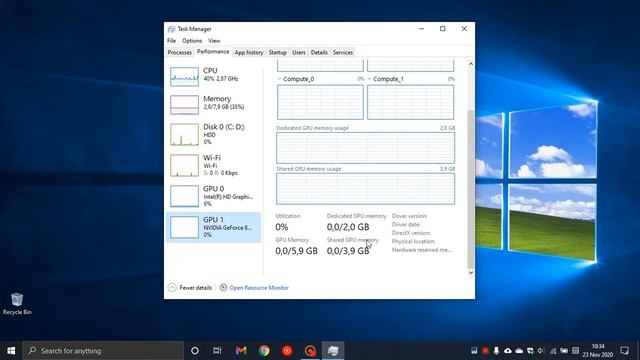Click the green shield security tray icon
The height and width of the screenshot is (360, 640).
[x=530, y=351]
